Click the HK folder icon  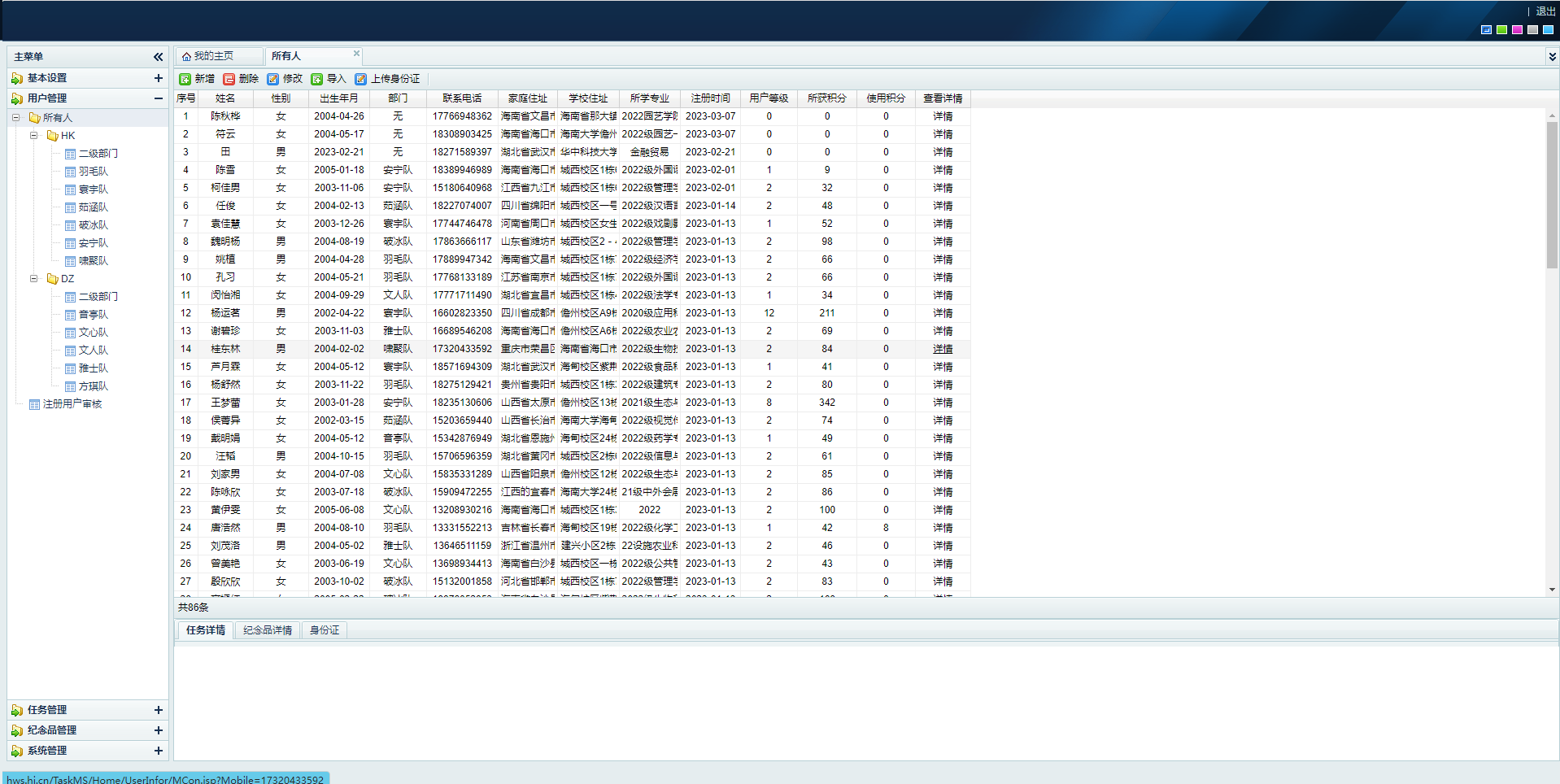click(x=53, y=136)
